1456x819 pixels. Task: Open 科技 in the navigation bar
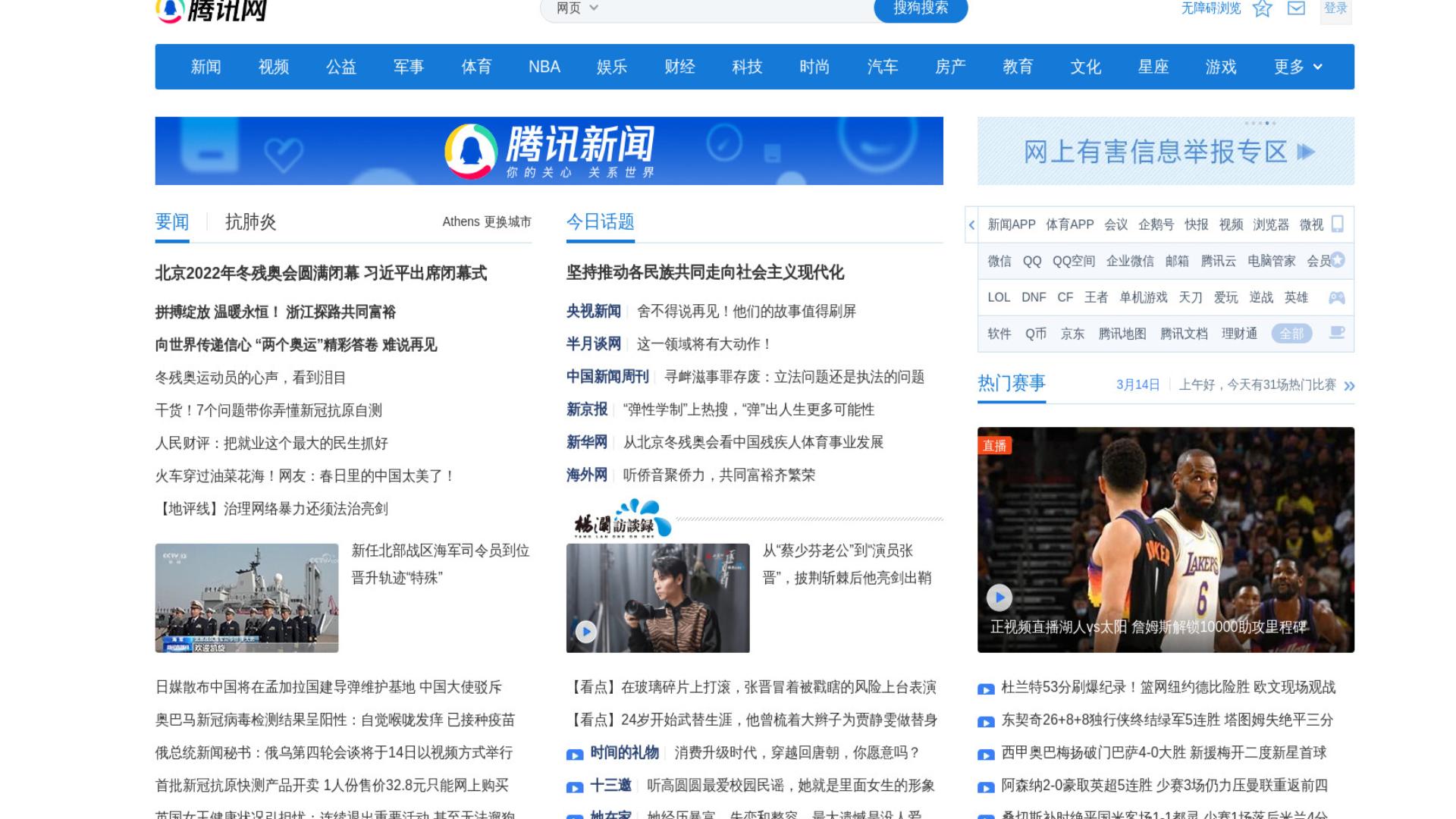tap(747, 67)
